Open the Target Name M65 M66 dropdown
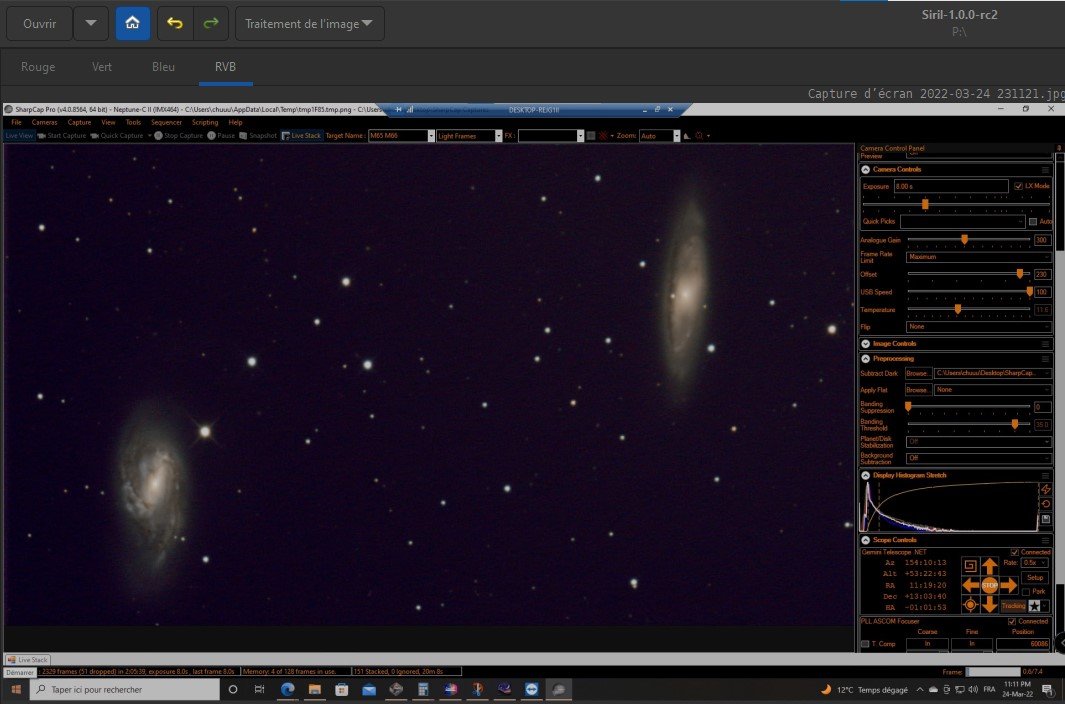This screenshot has height=704, width=1065. click(431, 136)
